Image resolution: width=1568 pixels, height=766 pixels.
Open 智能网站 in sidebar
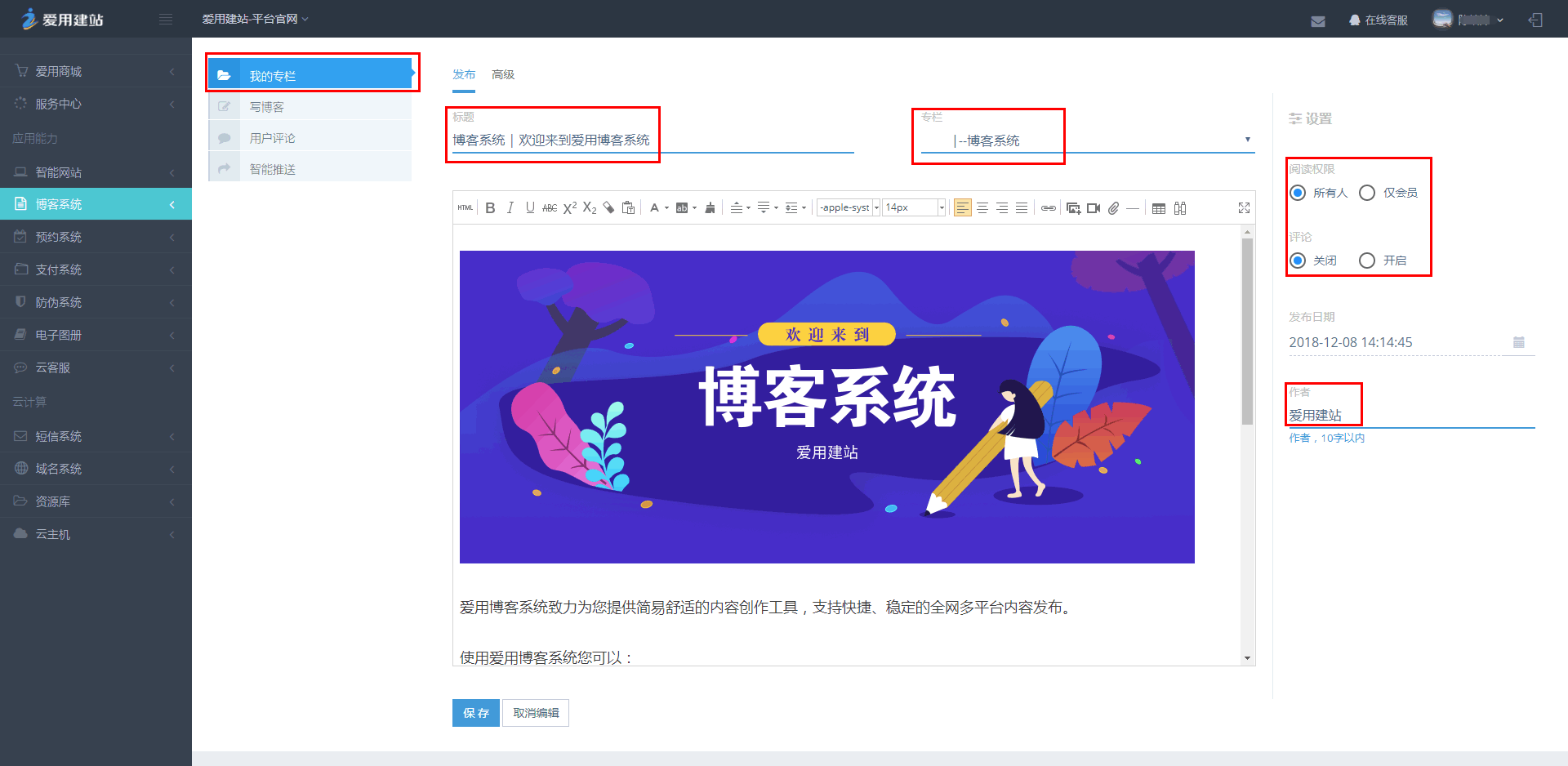coord(96,172)
